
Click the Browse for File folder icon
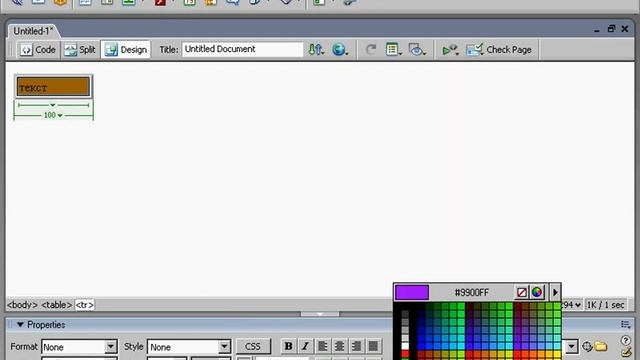click(600, 347)
